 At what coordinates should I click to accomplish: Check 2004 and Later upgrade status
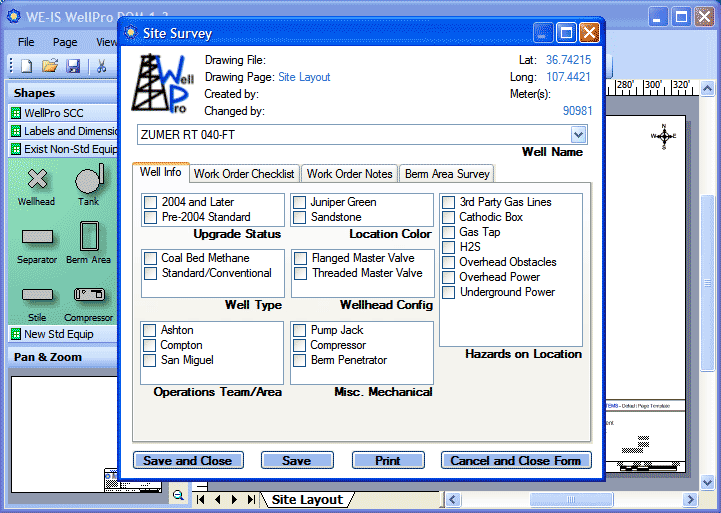point(150,202)
